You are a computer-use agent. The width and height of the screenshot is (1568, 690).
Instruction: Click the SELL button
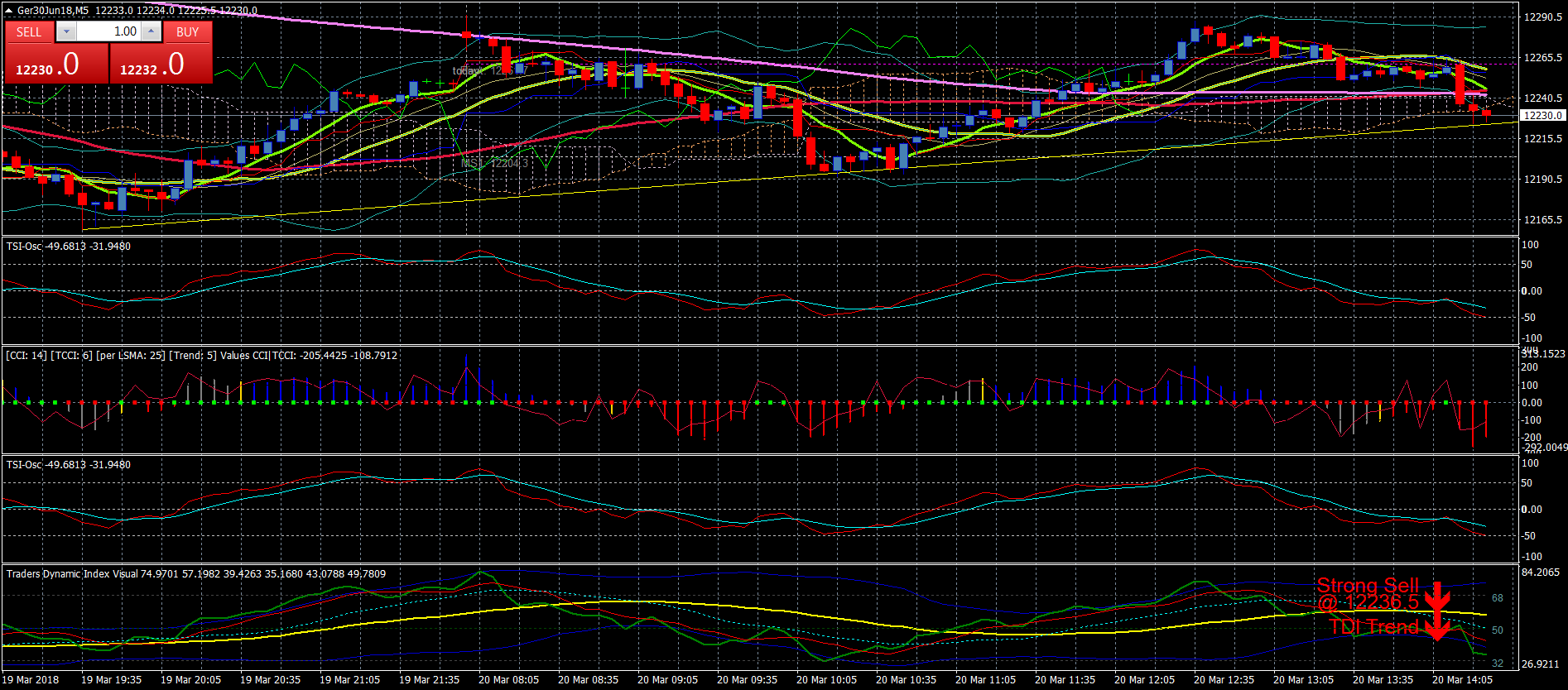(29, 31)
